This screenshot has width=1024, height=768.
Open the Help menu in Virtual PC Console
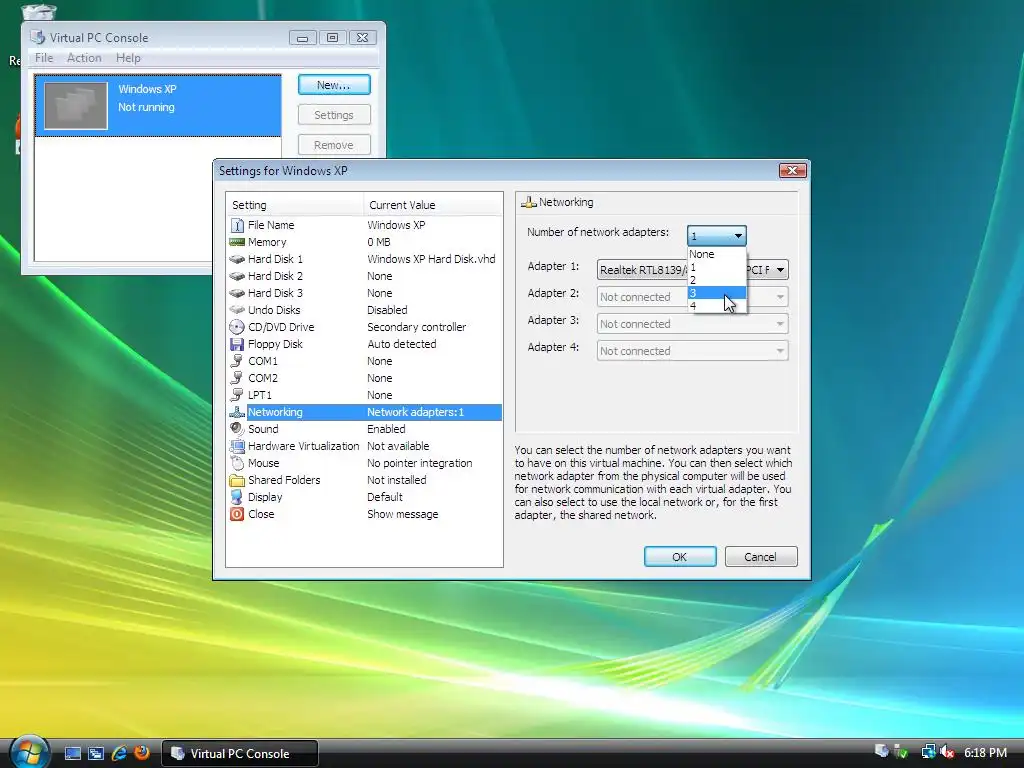[x=128, y=58]
